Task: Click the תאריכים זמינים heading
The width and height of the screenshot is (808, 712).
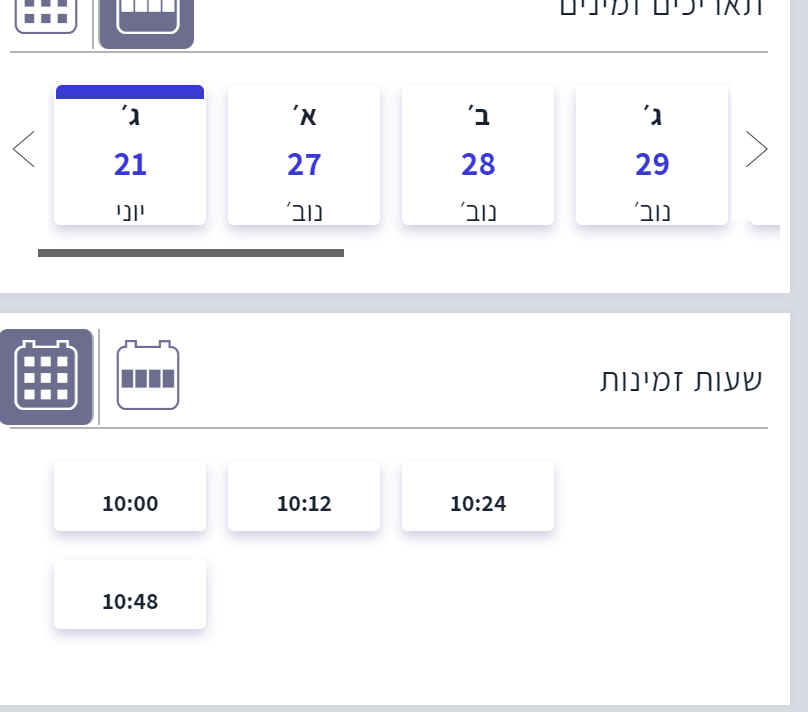Action: (662, 8)
